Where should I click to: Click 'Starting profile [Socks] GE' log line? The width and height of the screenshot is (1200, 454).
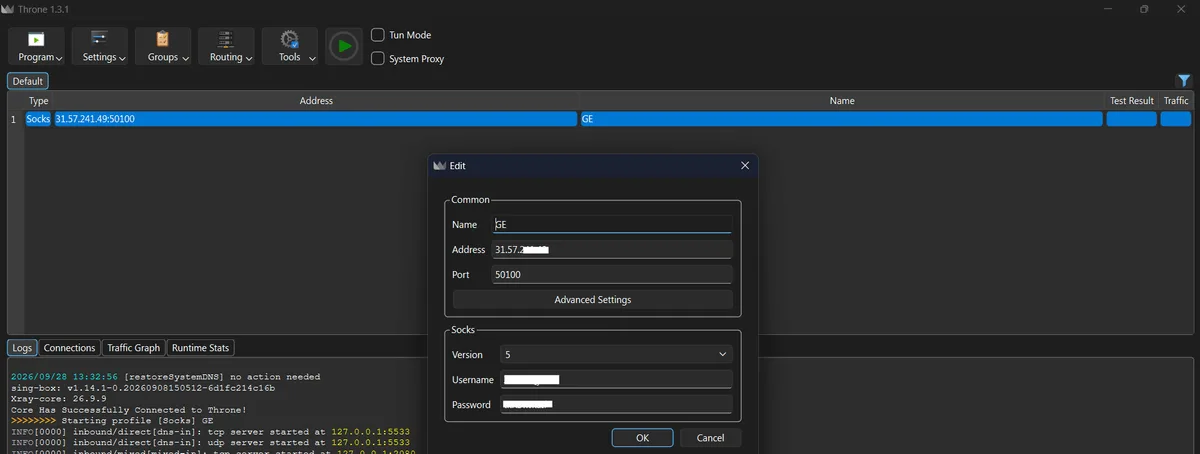112,421
